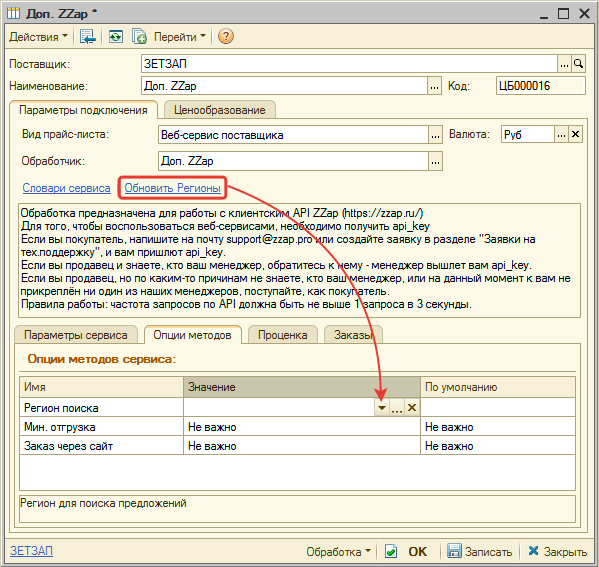Screen dimensions: 599x567
Task: Click the refresh icon in the toolbar
Action: (115, 37)
